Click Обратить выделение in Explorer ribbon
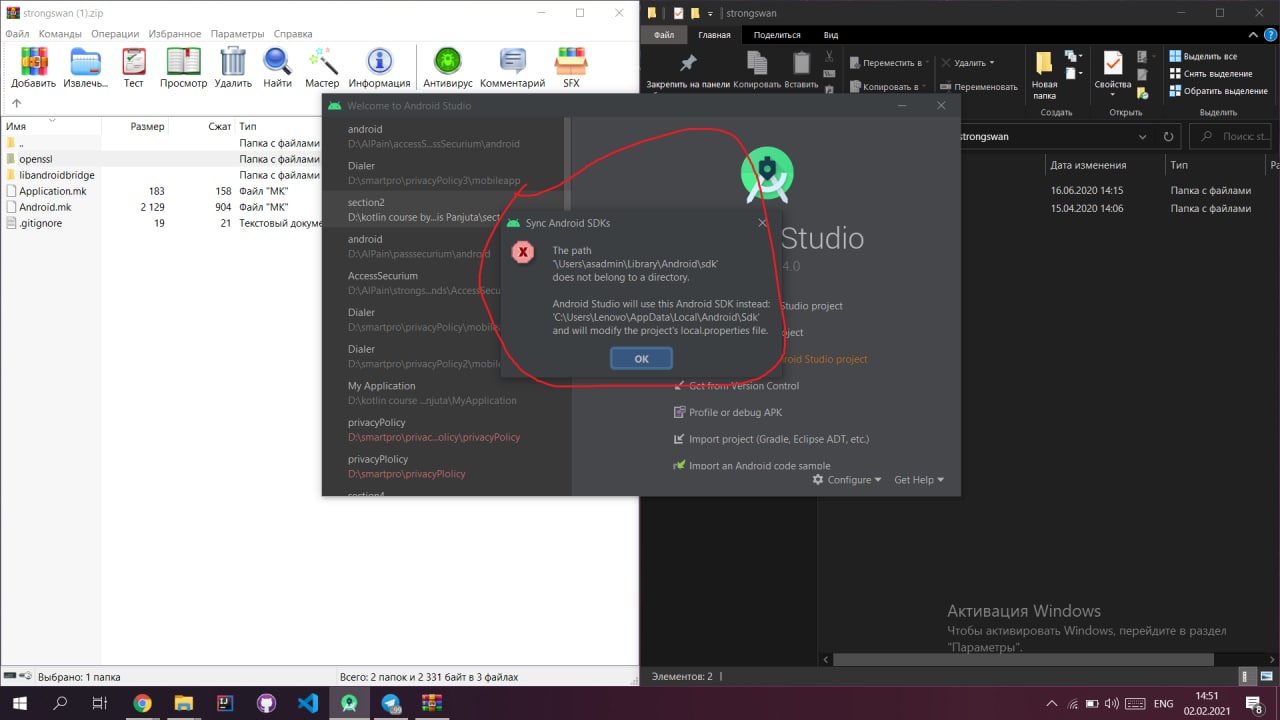 click(x=1217, y=91)
